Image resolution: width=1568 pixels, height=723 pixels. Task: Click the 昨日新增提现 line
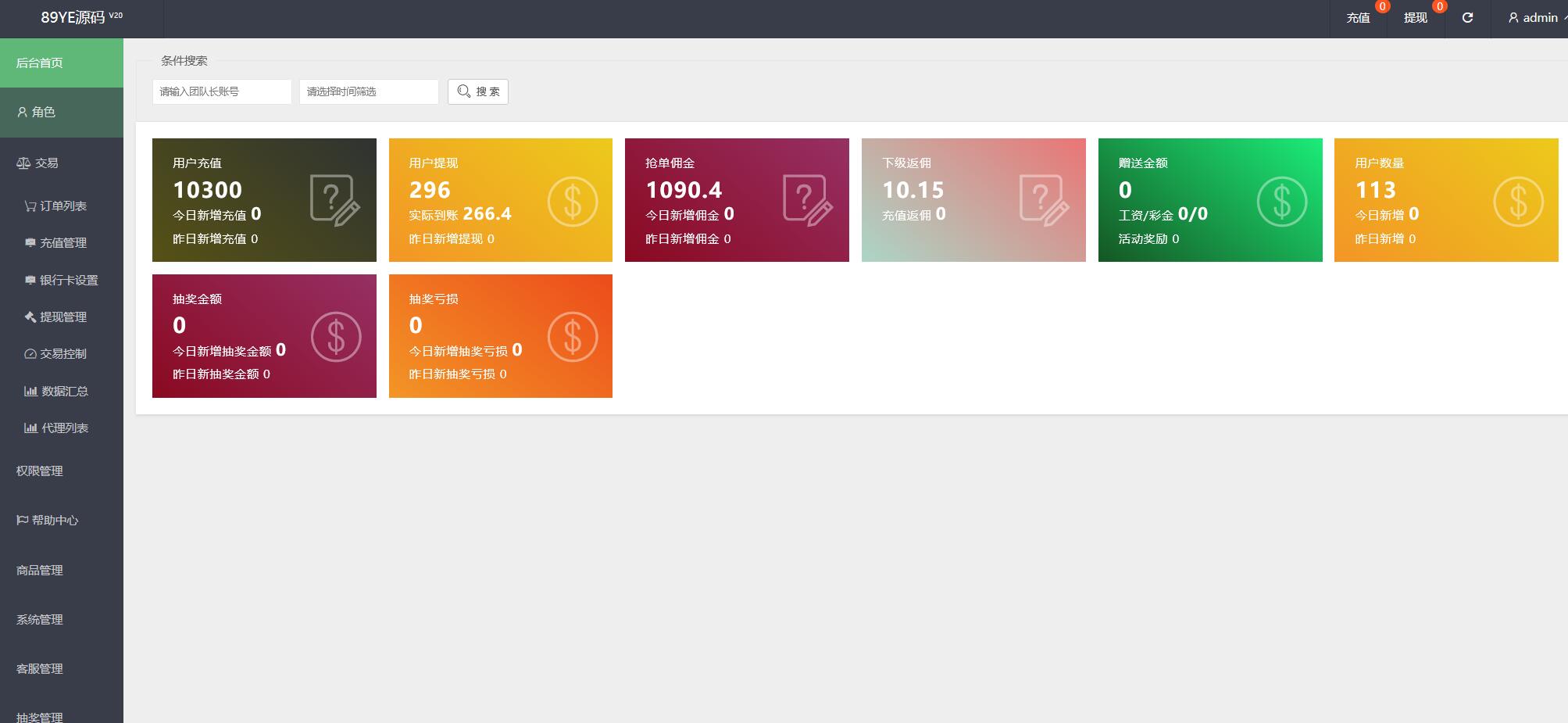click(452, 239)
